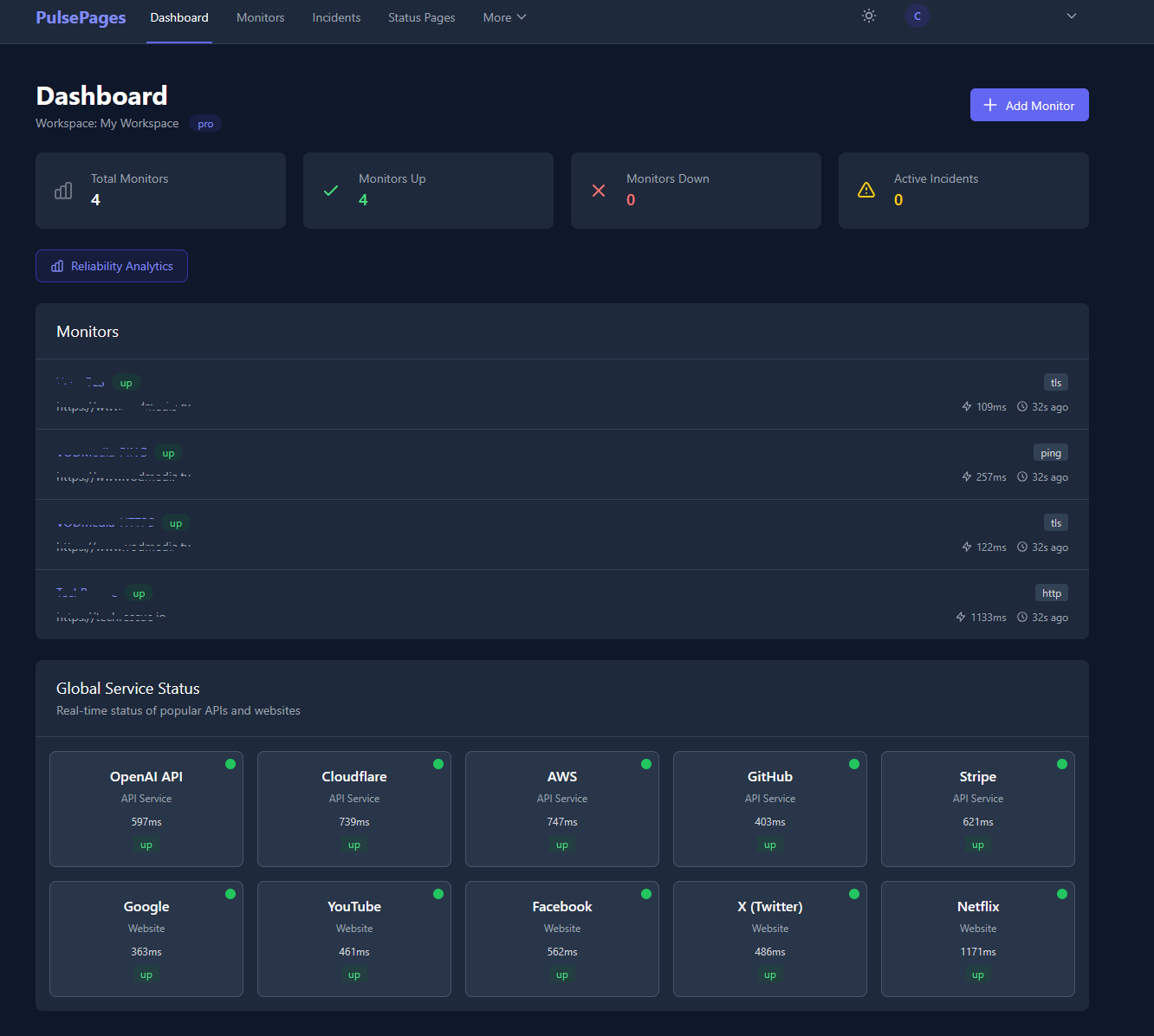Image resolution: width=1154 pixels, height=1036 pixels.
Task: Click the up badge in the http monitor row
Action: click(x=139, y=593)
